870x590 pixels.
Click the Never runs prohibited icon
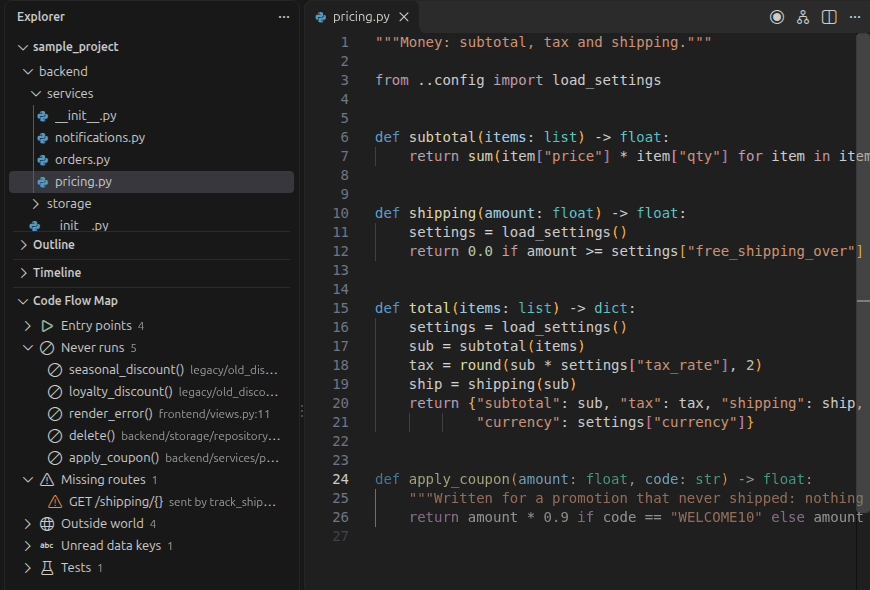47,348
